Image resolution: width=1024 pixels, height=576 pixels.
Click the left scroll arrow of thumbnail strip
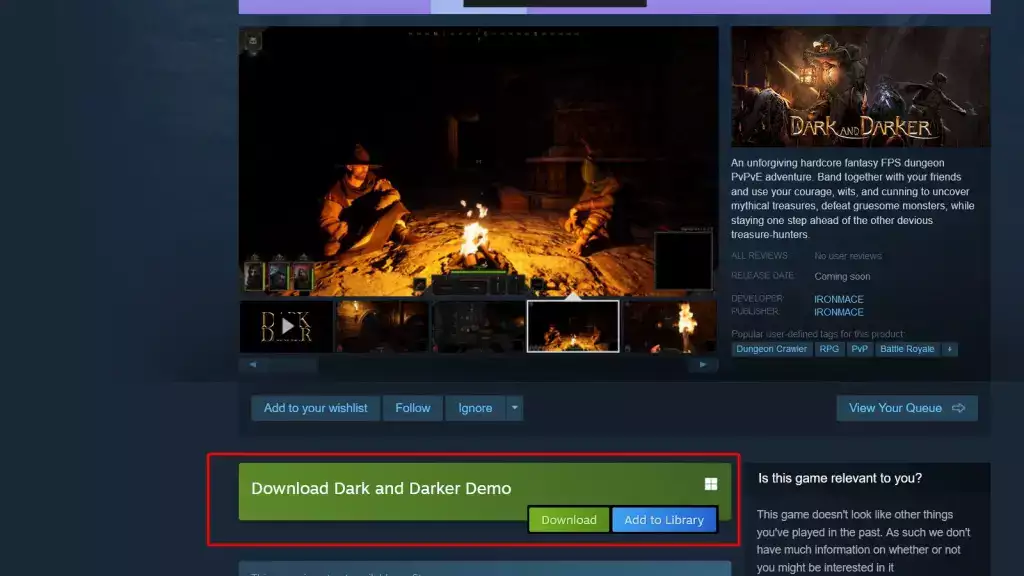click(x=253, y=364)
